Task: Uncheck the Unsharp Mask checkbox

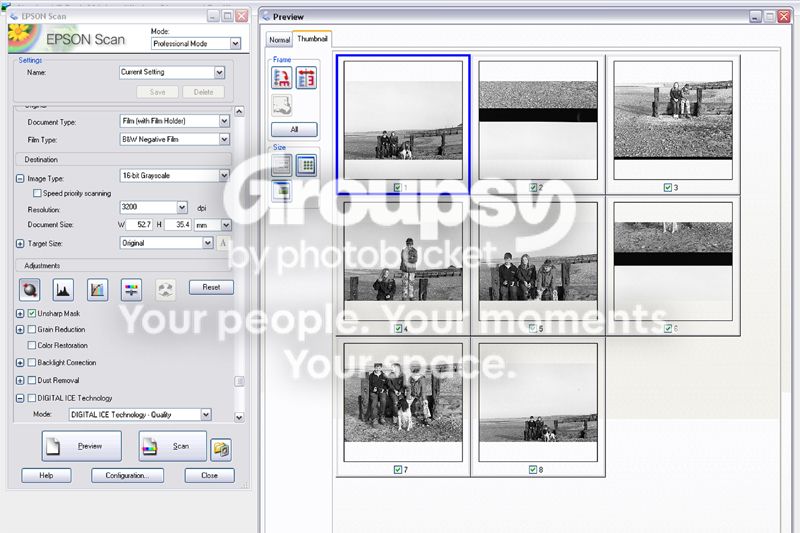Action: 32,313
